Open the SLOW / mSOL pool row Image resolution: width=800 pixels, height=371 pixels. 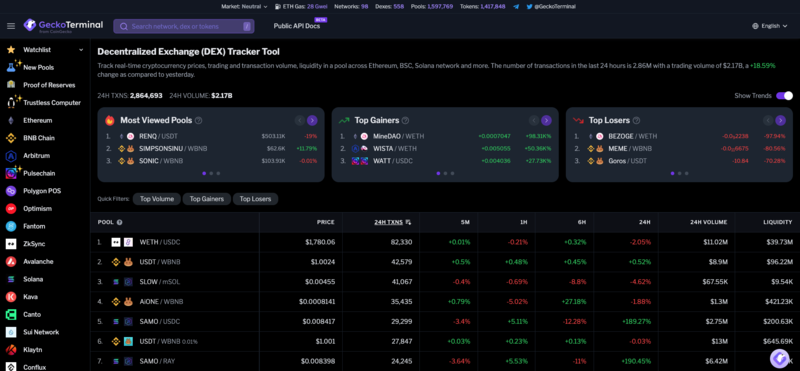[x=445, y=281]
